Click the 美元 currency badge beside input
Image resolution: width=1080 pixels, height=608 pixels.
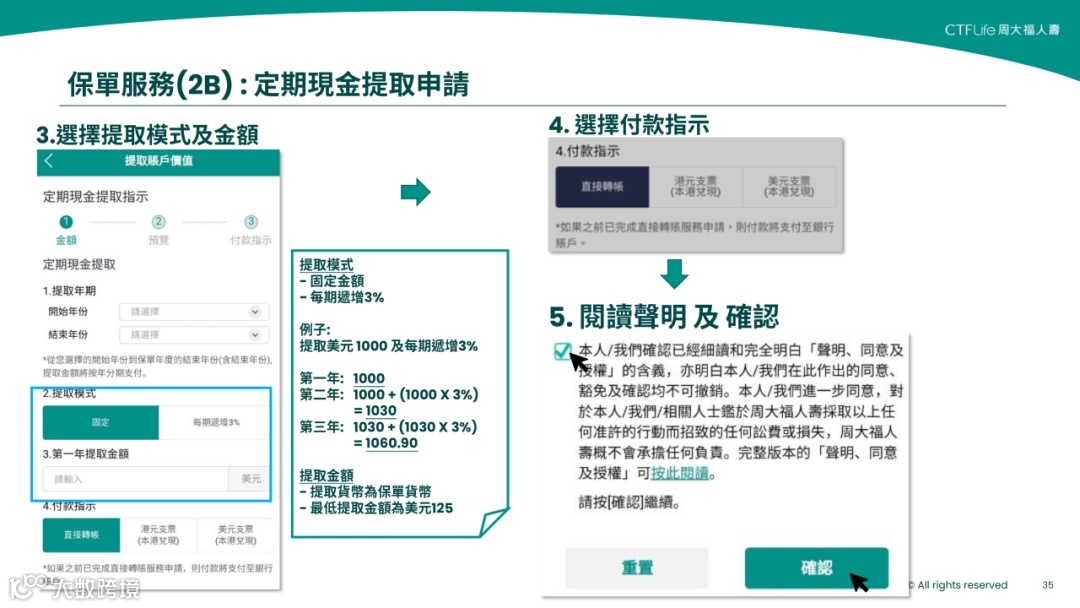click(x=251, y=480)
